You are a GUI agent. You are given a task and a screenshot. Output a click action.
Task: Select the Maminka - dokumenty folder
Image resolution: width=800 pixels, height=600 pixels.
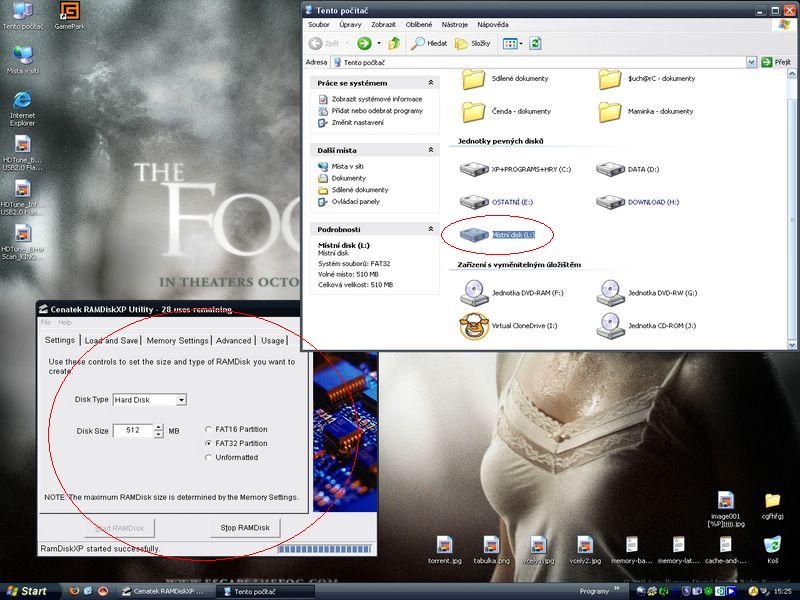(x=646, y=111)
